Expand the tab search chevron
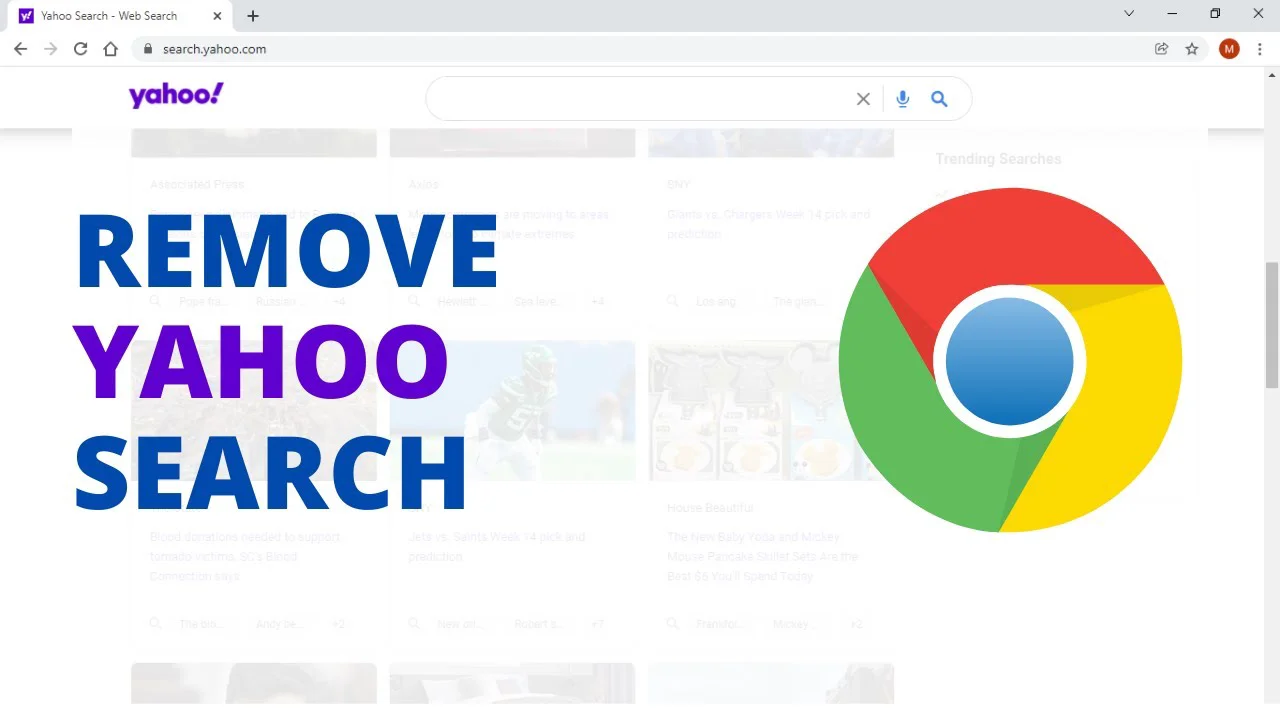This screenshot has width=1280, height=720. tap(1129, 14)
